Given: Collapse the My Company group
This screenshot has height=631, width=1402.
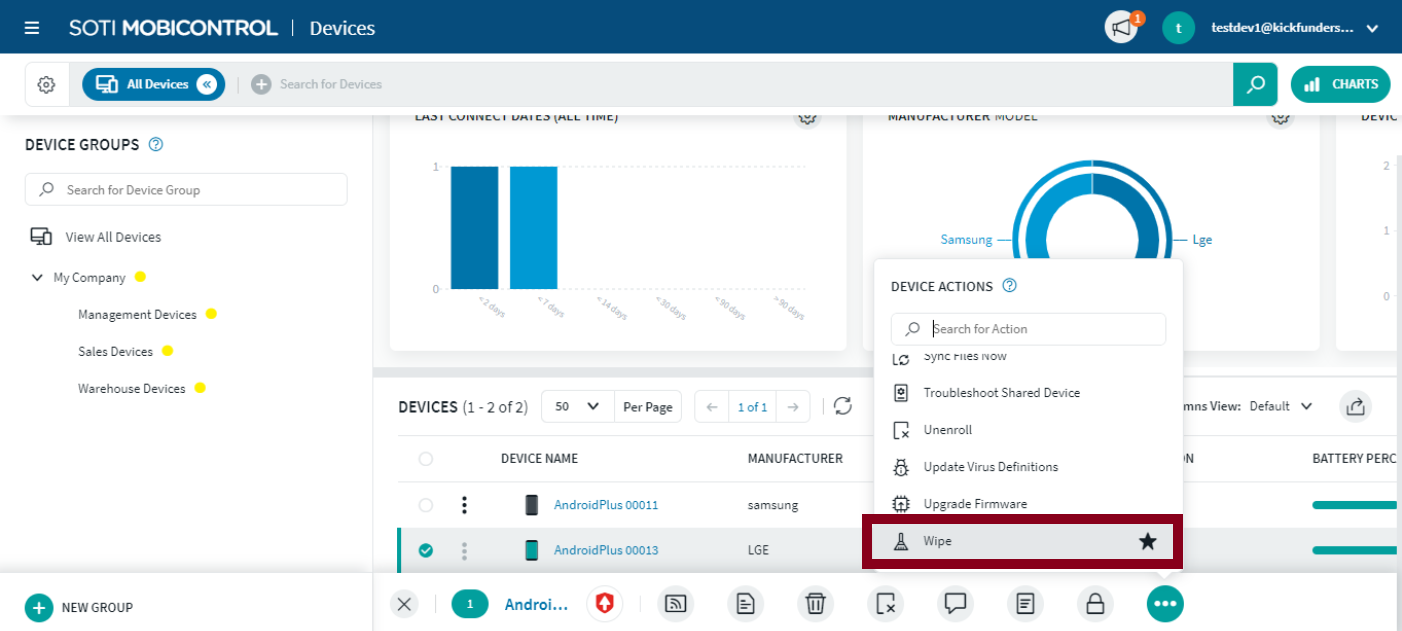Looking at the screenshot, I should [37, 278].
